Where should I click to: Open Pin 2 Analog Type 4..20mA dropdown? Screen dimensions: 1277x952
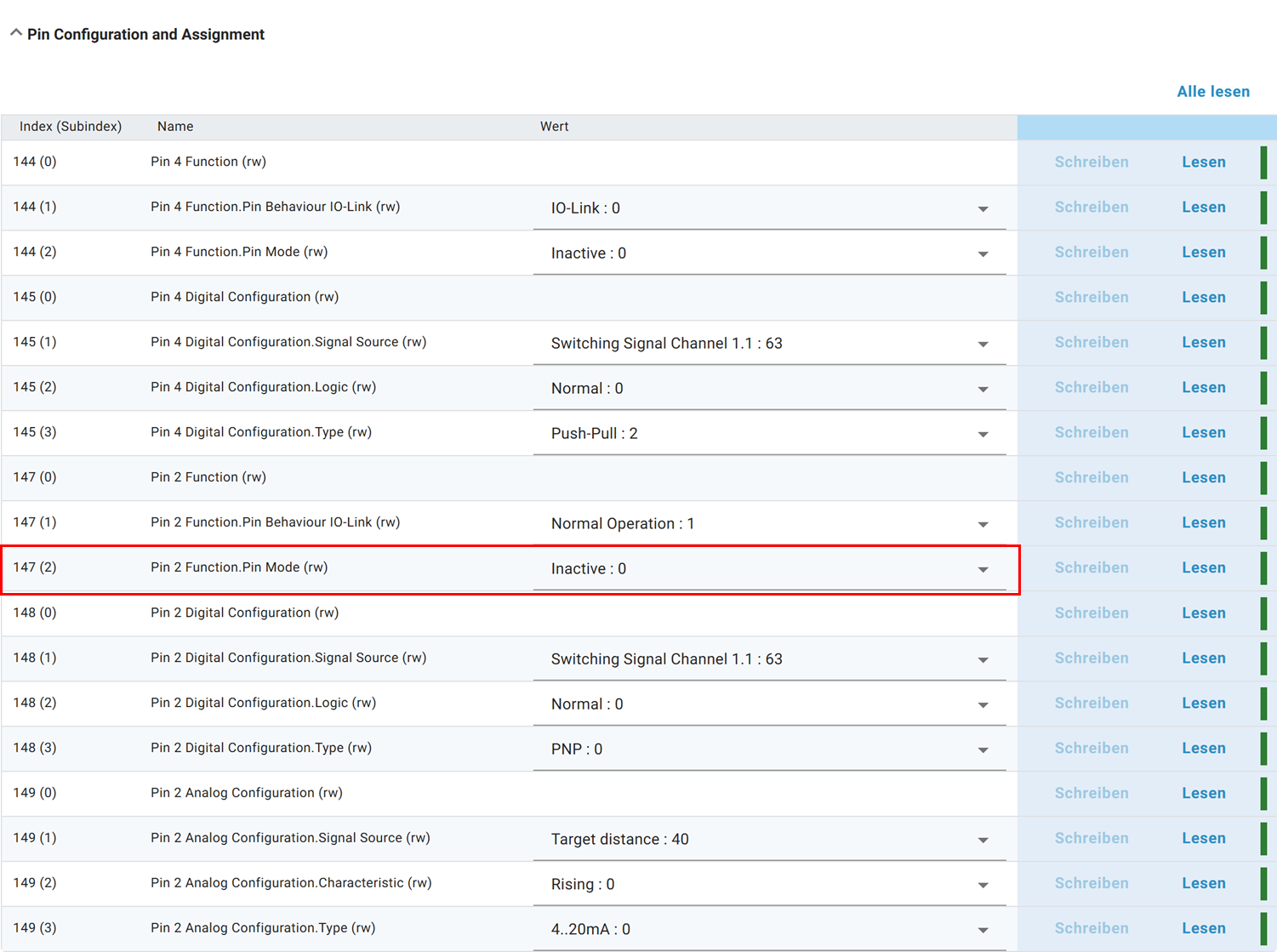tap(768, 930)
